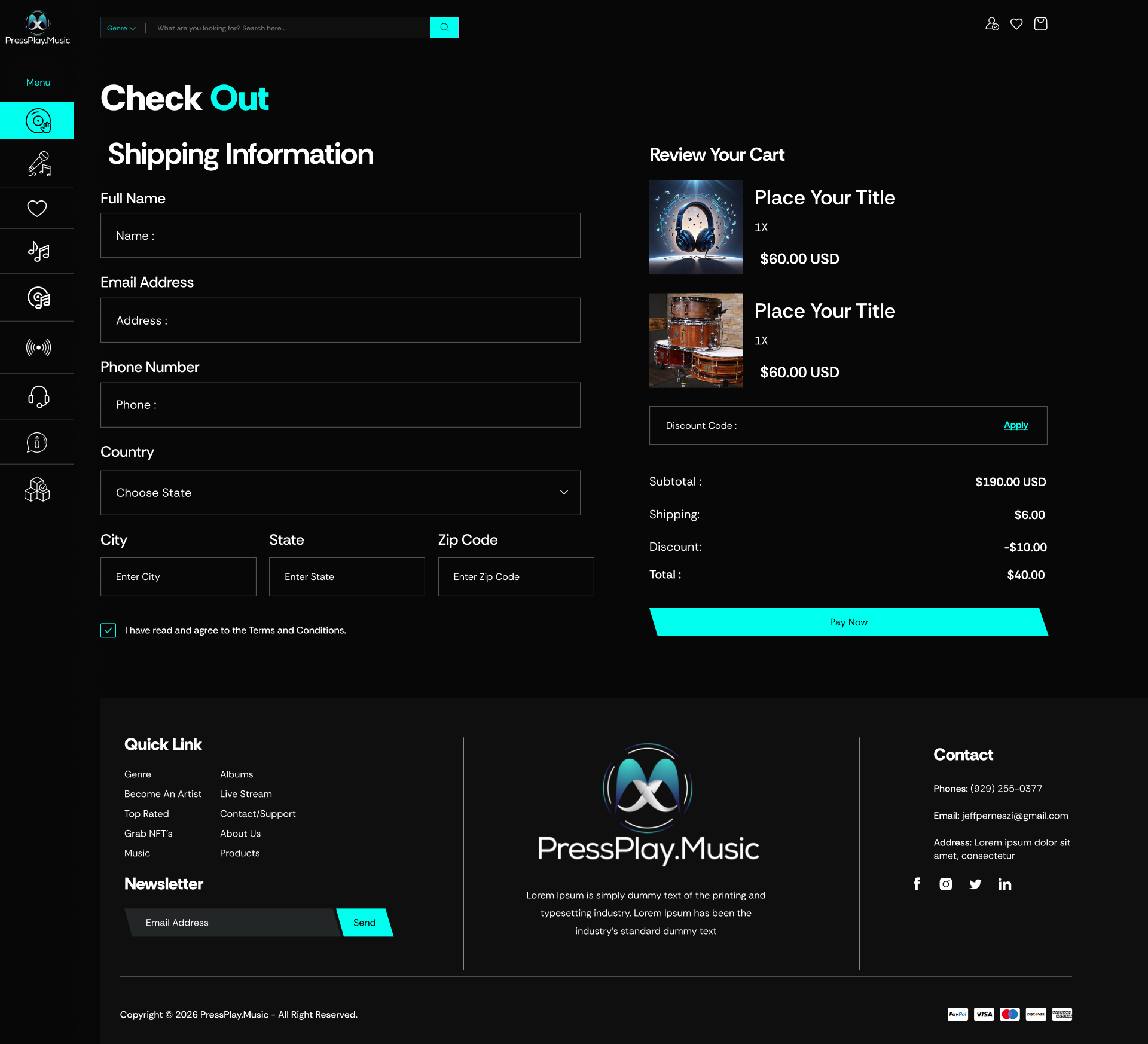Open the Live Stream quick link
The image size is (1148, 1044).
click(246, 794)
